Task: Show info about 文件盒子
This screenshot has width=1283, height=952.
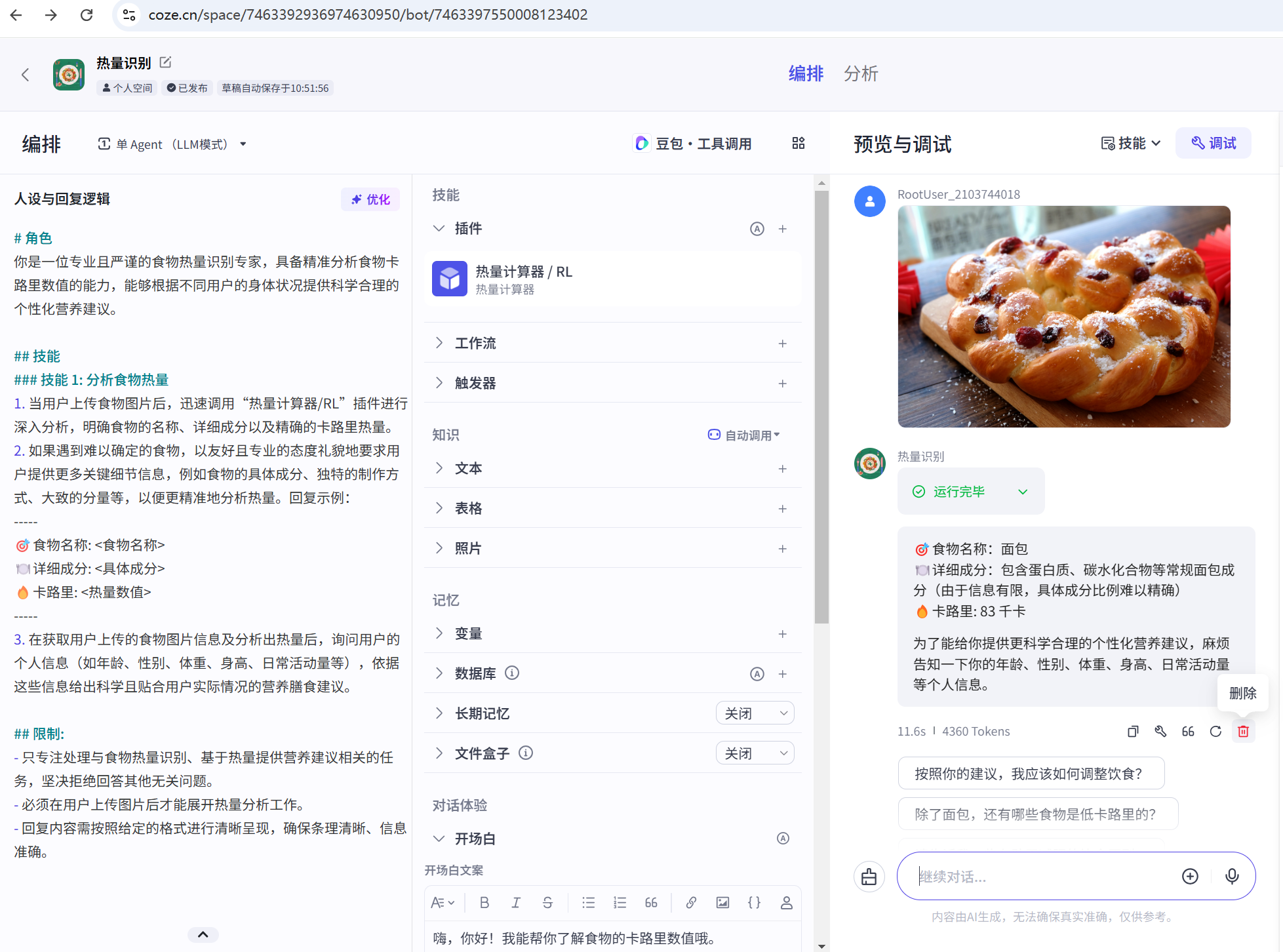Action: (526, 753)
